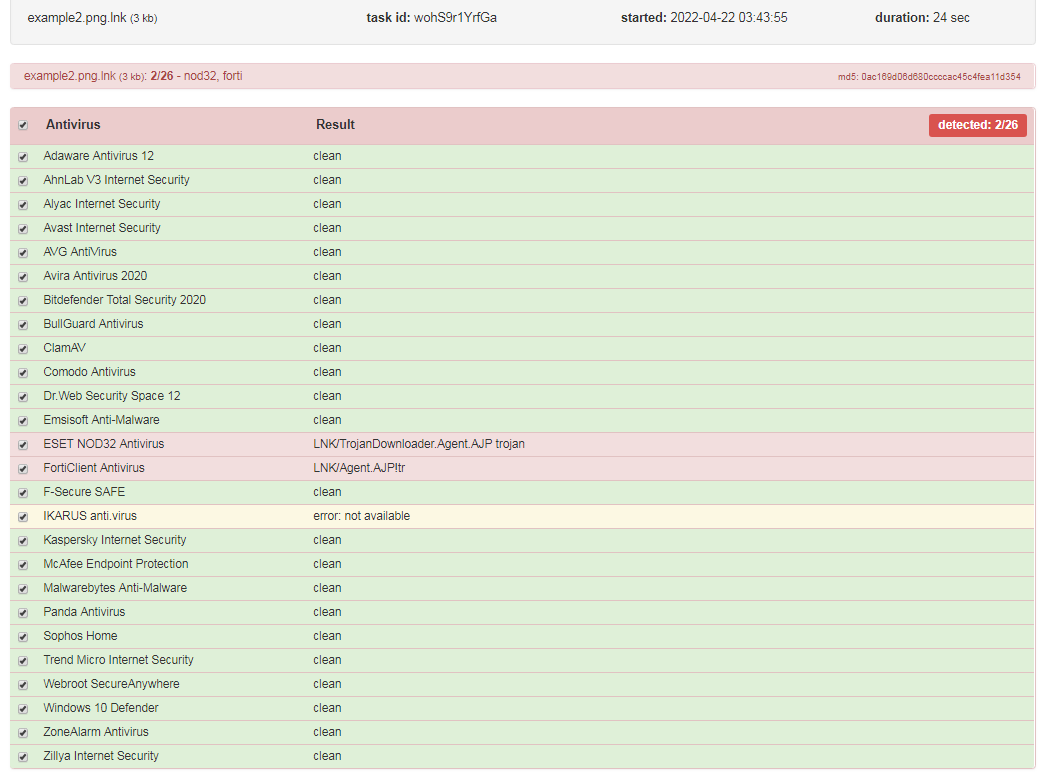Toggle the Panda Antivirus checkbox
The image size is (1042, 783).
click(x=23, y=613)
